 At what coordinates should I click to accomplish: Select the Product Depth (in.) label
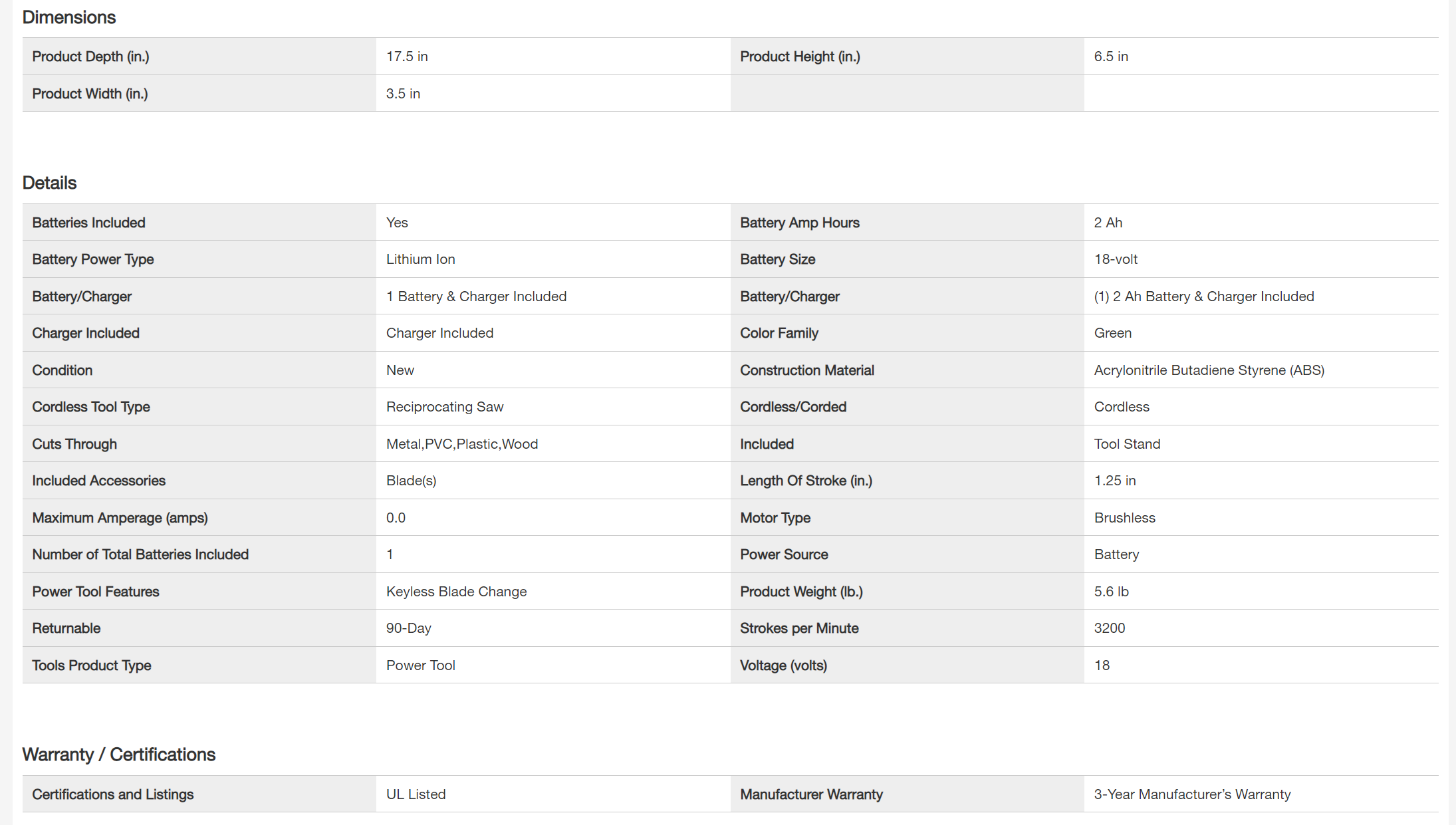pyautogui.click(x=90, y=57)
